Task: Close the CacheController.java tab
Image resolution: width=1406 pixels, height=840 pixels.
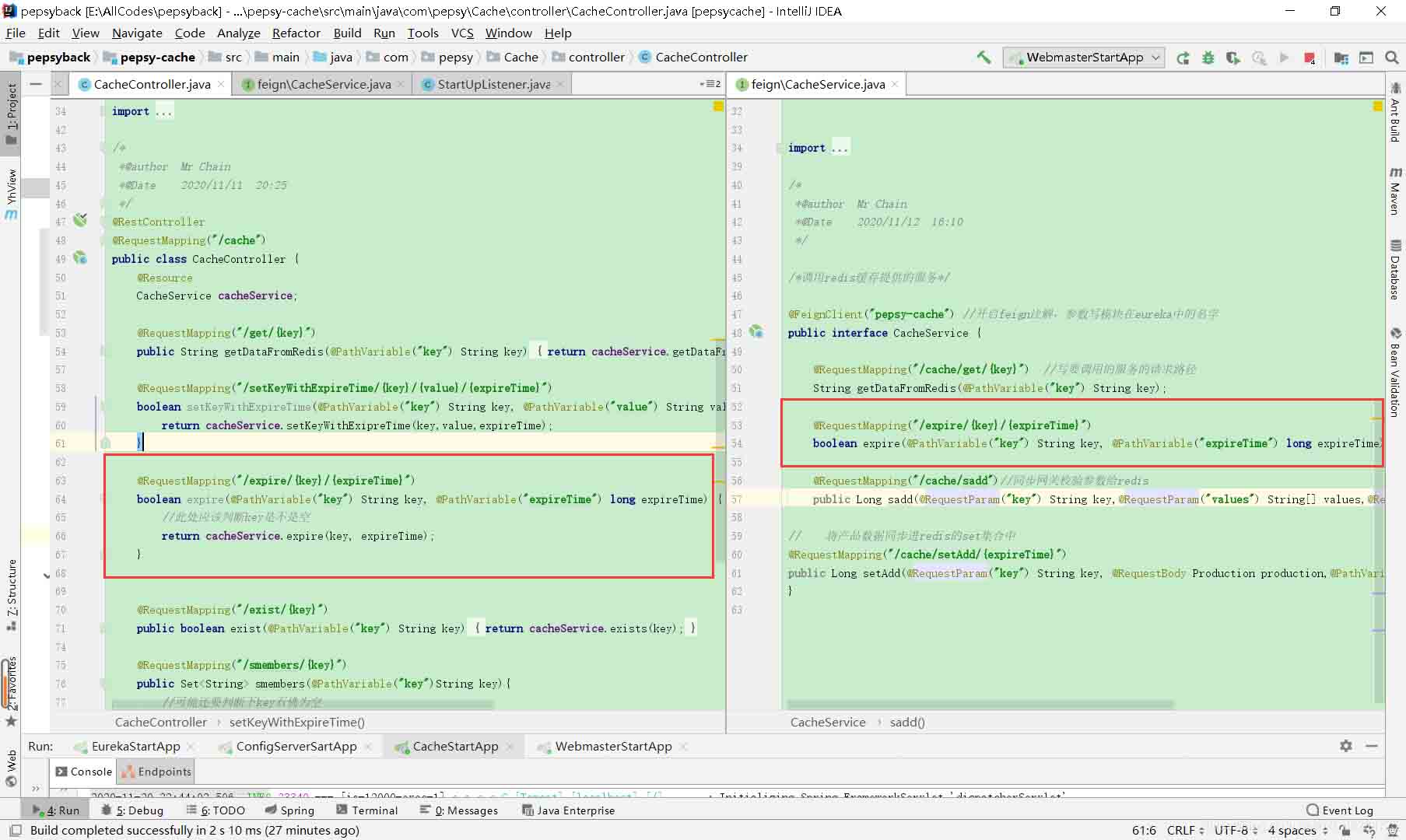Action: [222, 84]
